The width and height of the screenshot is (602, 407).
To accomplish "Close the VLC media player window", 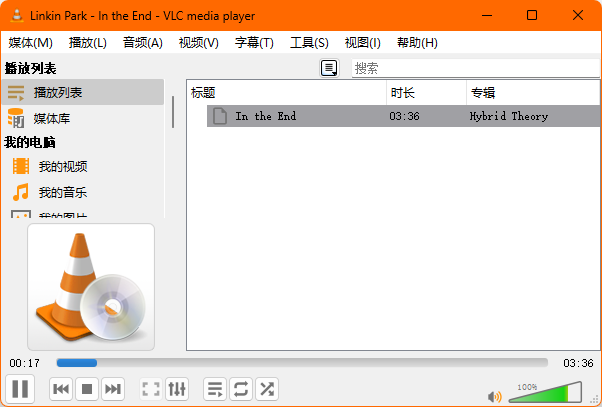I will (x=578, y=15).
